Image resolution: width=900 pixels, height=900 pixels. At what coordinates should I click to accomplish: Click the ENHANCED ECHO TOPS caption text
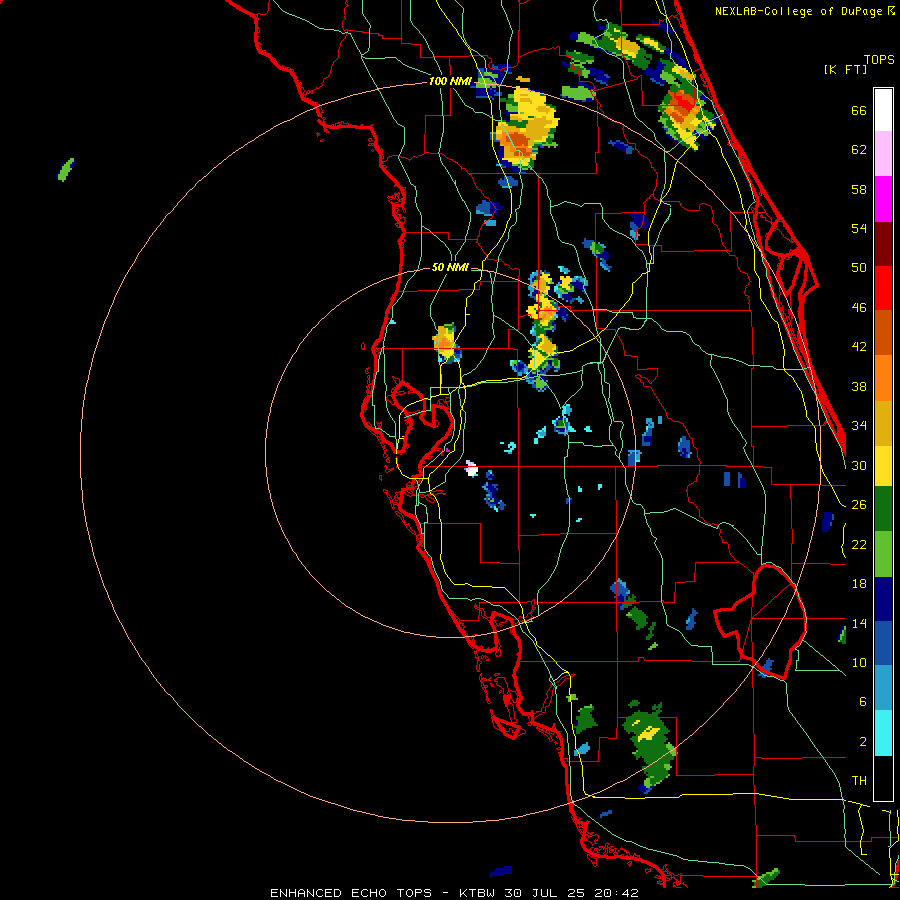click(x=351, y=893)
